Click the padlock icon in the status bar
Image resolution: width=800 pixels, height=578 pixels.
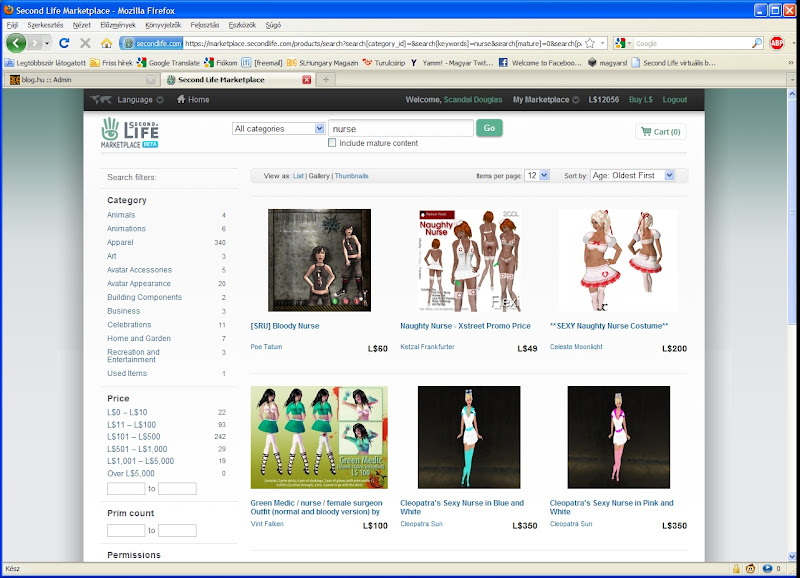(x=736, y=568)
